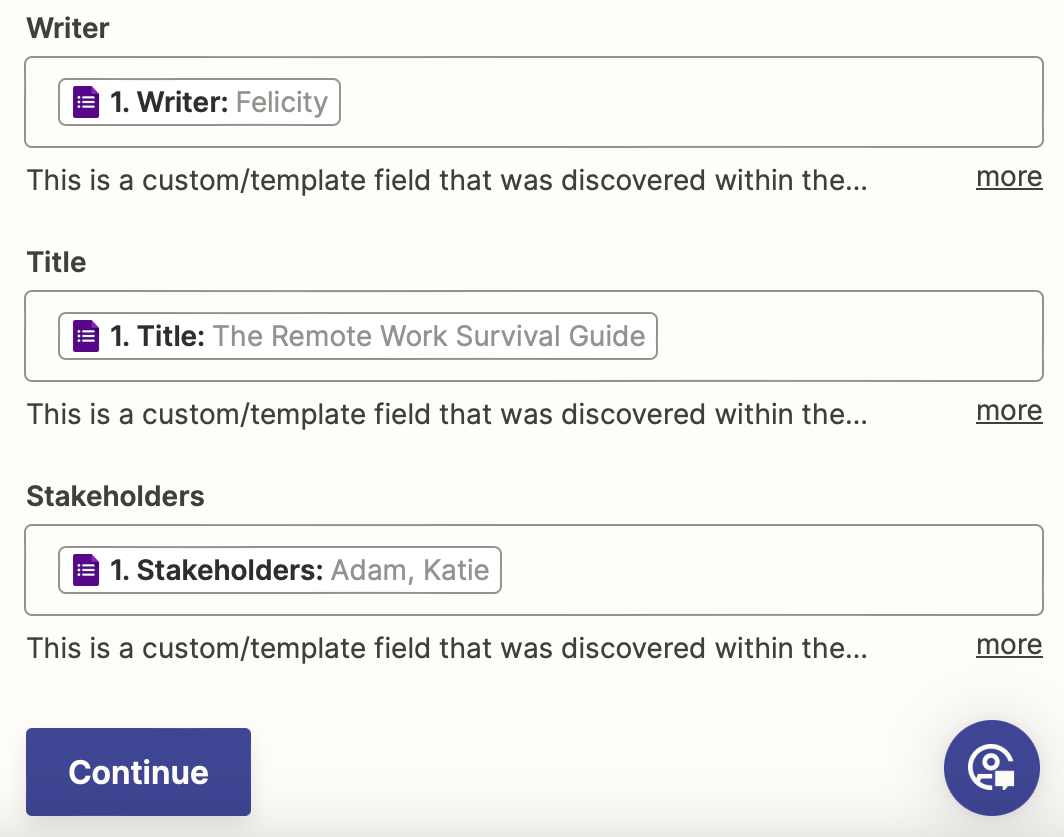Click the Forms icon in Stakeholders pill
The width and height of the screenshot is (1064, 837).
[87, 570]
